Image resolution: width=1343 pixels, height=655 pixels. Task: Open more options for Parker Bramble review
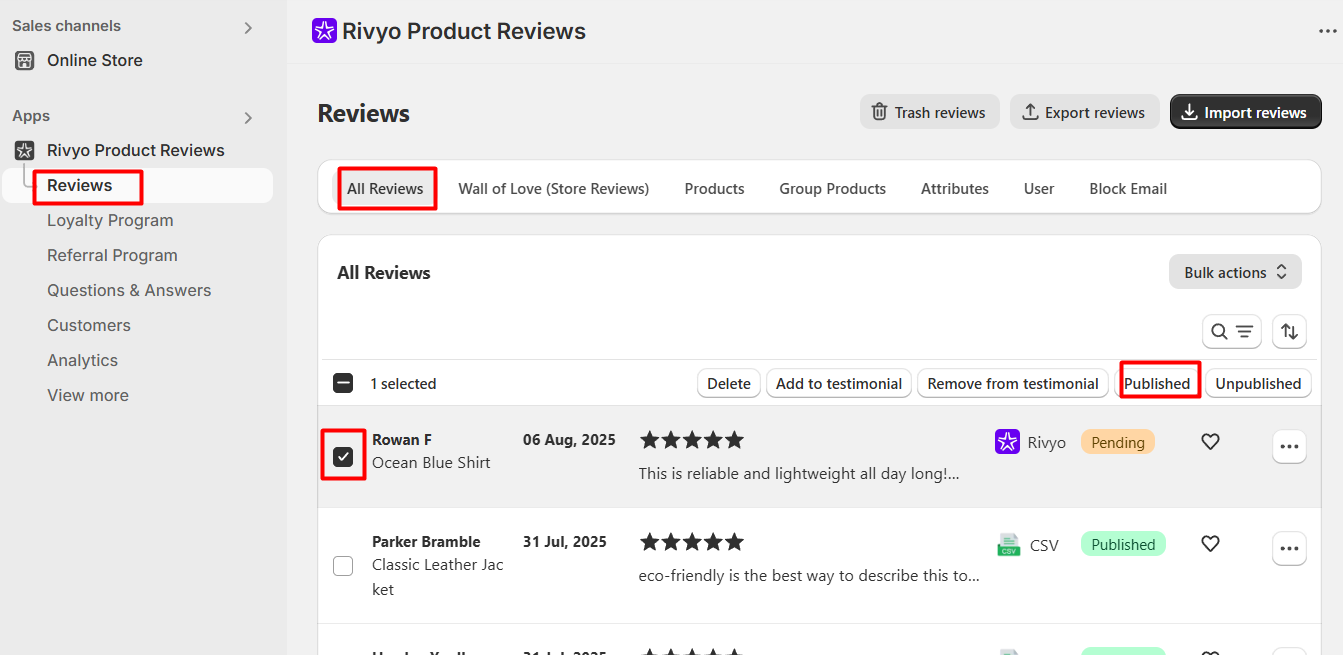tap(1289, 548)
